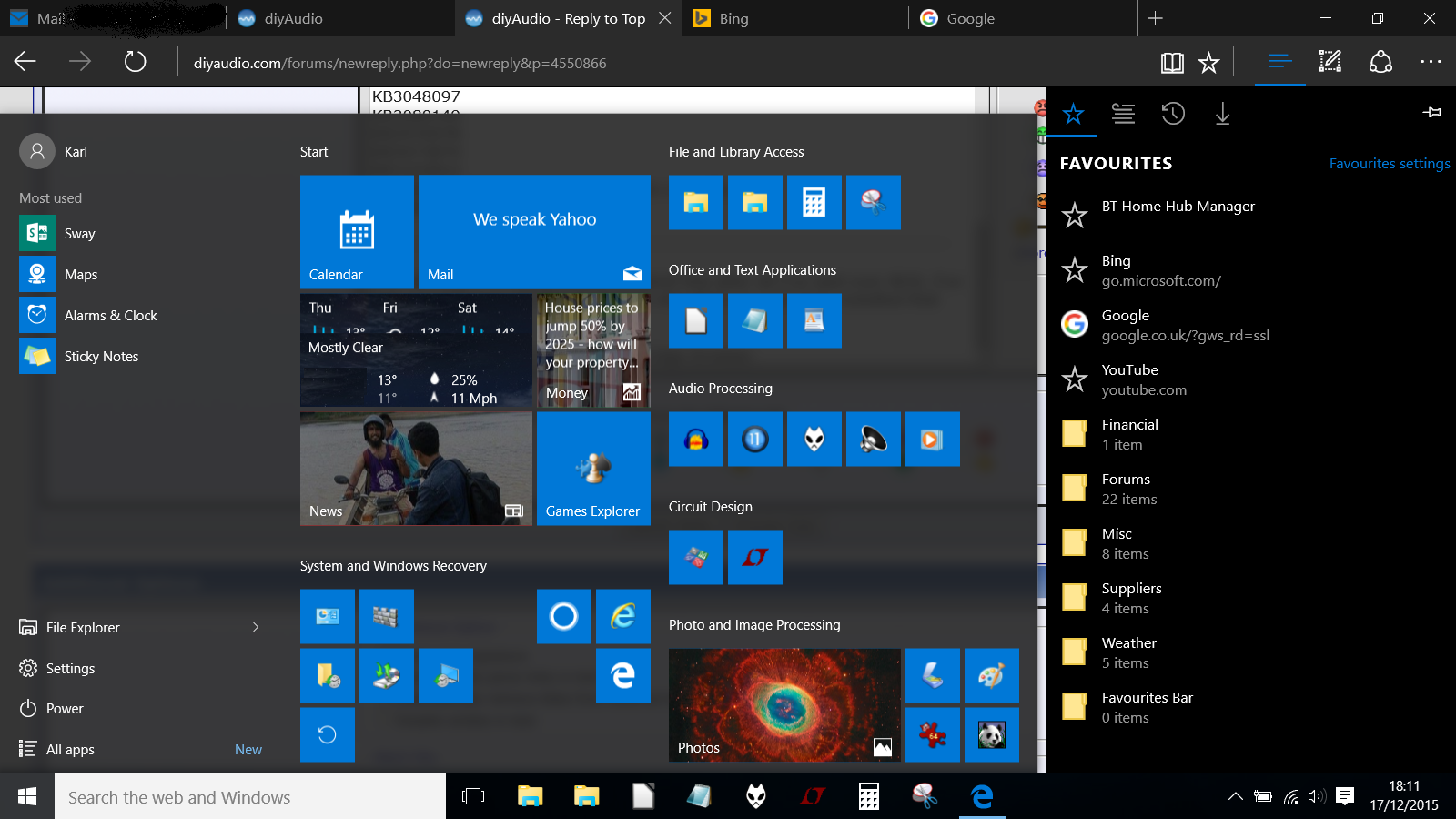Toggle the Edge Hub panel button
Image resolution: width=1456 pixels, height=819 pixels.
(1279, 62)
